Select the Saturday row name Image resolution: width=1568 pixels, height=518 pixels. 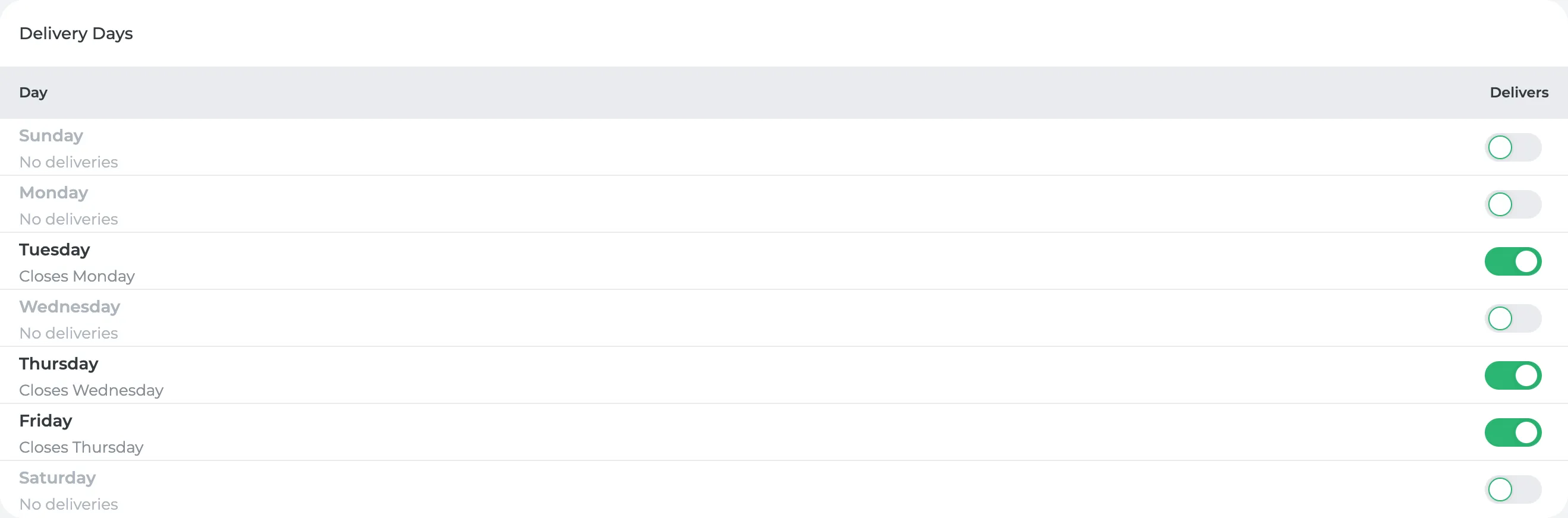pos(57,478)
